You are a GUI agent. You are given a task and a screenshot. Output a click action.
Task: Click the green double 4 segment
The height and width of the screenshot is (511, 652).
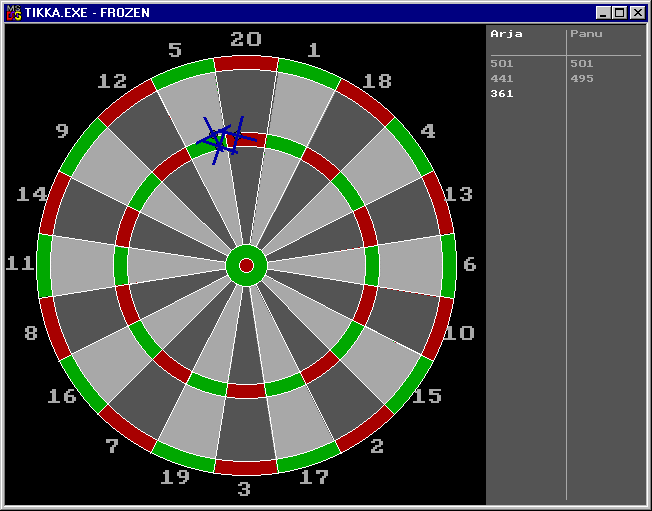(410, 146)
